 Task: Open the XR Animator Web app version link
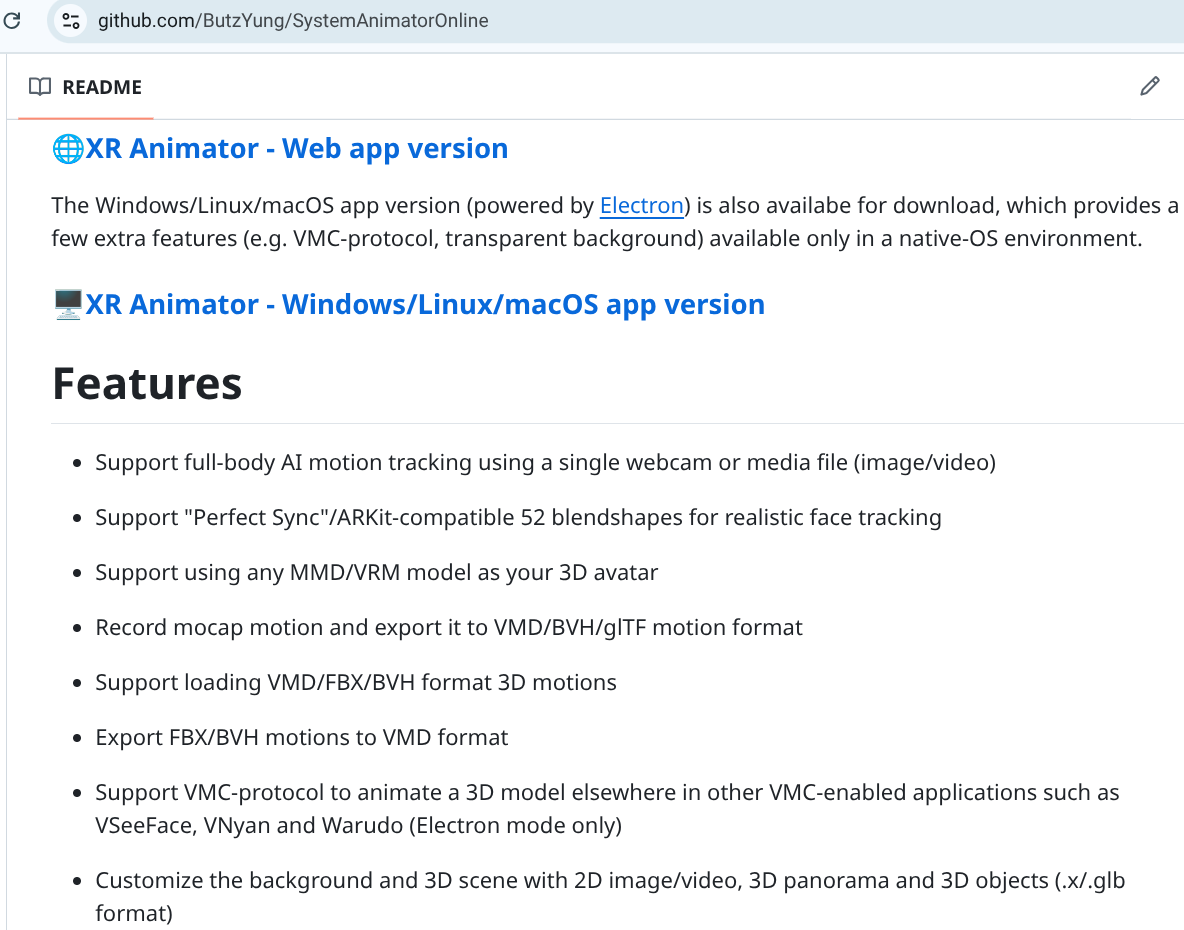point(297,149)
